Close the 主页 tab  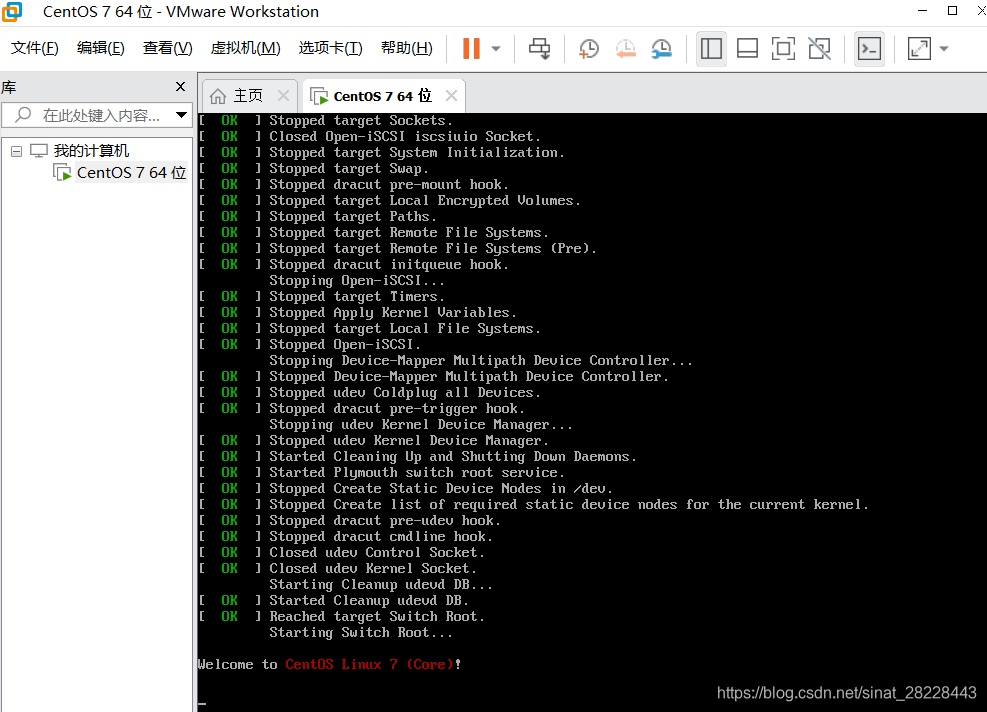[x=283, y=96]
